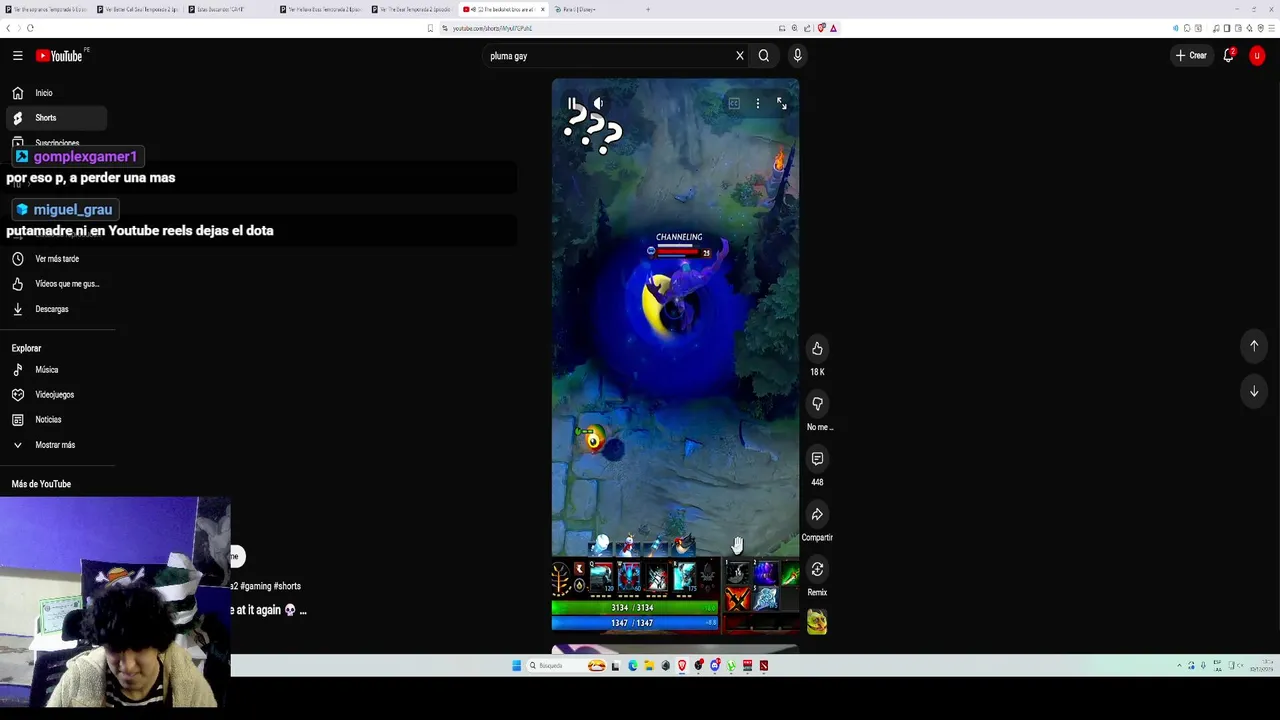Open Microsoft Edge from the taskbar

[633, 665]
